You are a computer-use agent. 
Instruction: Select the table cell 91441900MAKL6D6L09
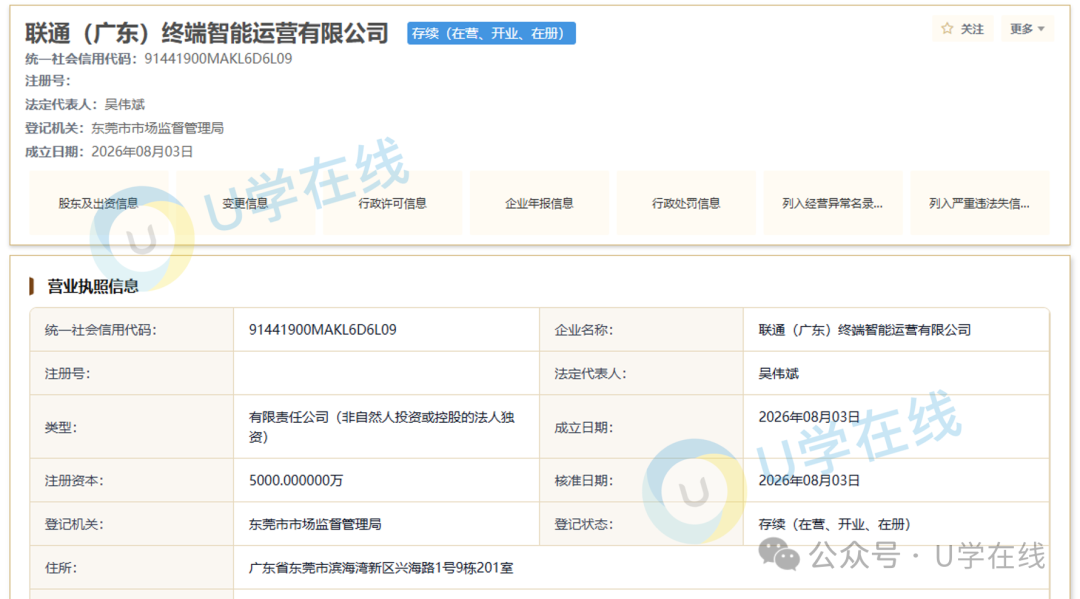click(322, 330)
